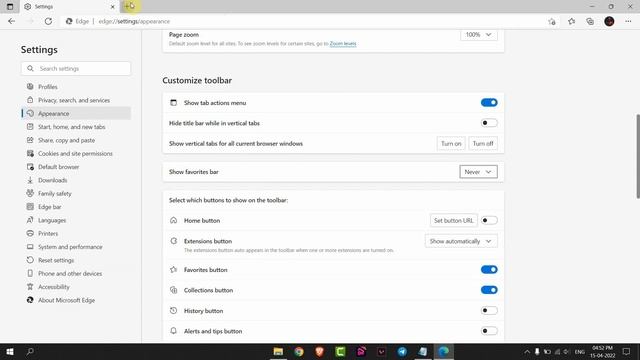
Task: Click Microsoft Edge taskbar icon
Action: [443, 351]
